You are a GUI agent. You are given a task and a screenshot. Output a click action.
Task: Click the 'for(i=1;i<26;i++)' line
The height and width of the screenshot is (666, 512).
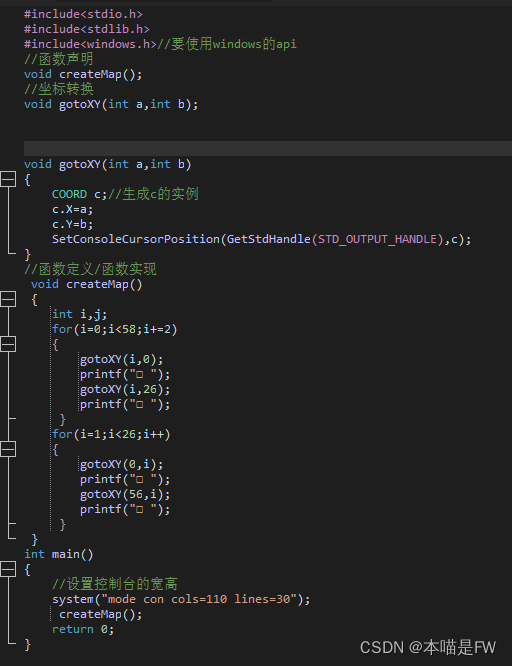(x=111, y=434)
